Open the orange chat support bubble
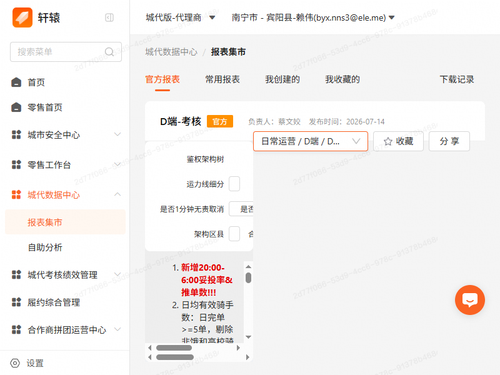Viewport: 500px width, 375px height. [470, 300]
